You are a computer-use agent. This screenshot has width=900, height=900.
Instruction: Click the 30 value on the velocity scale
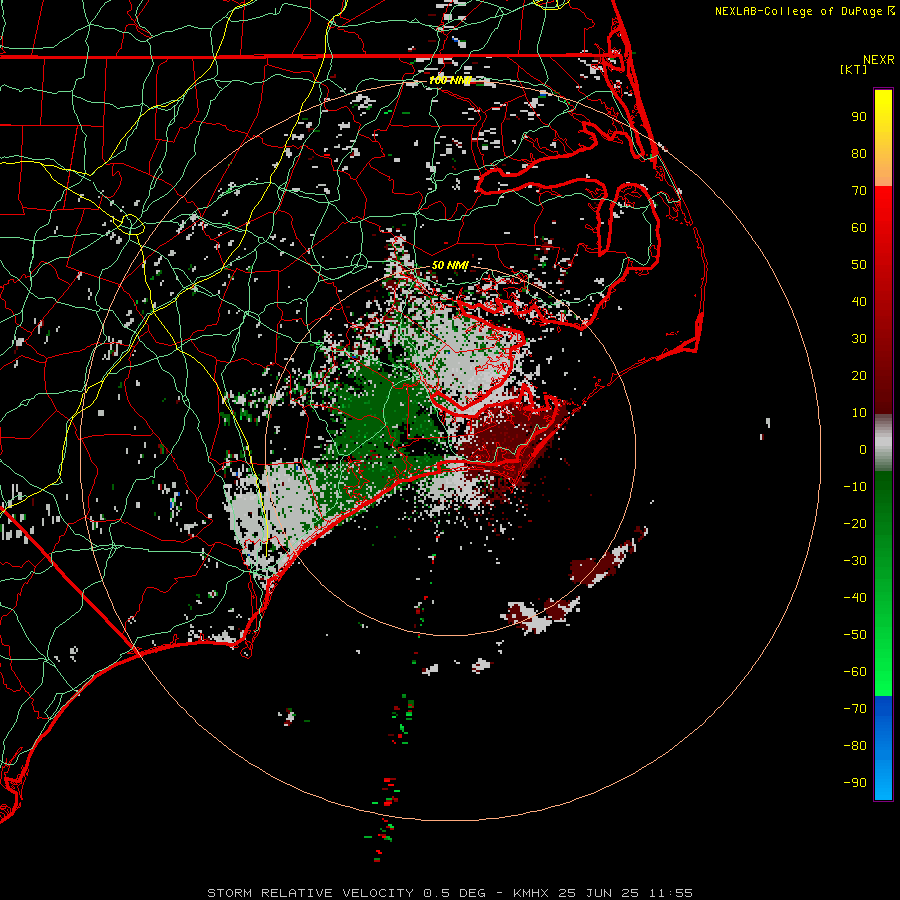tap(859, 339)
